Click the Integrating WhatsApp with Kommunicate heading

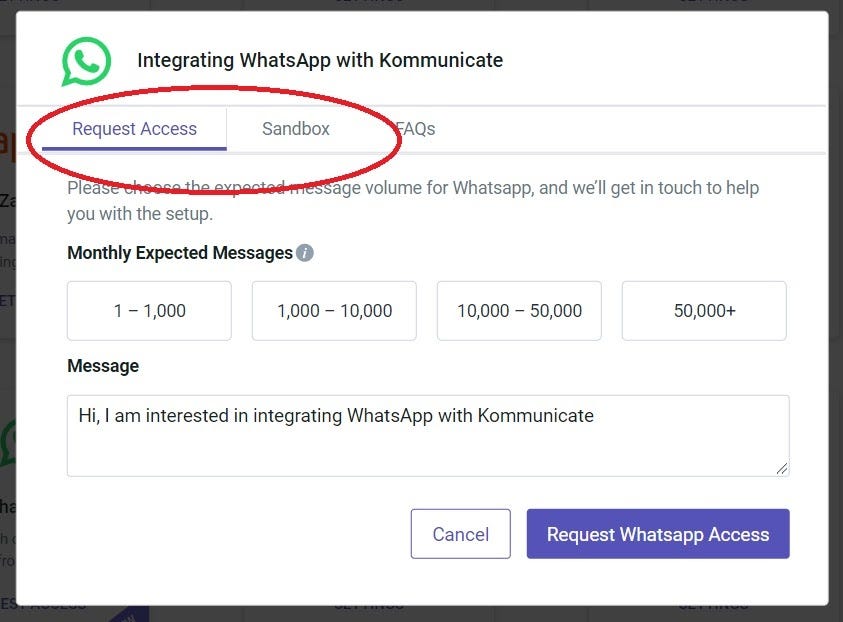320,60
